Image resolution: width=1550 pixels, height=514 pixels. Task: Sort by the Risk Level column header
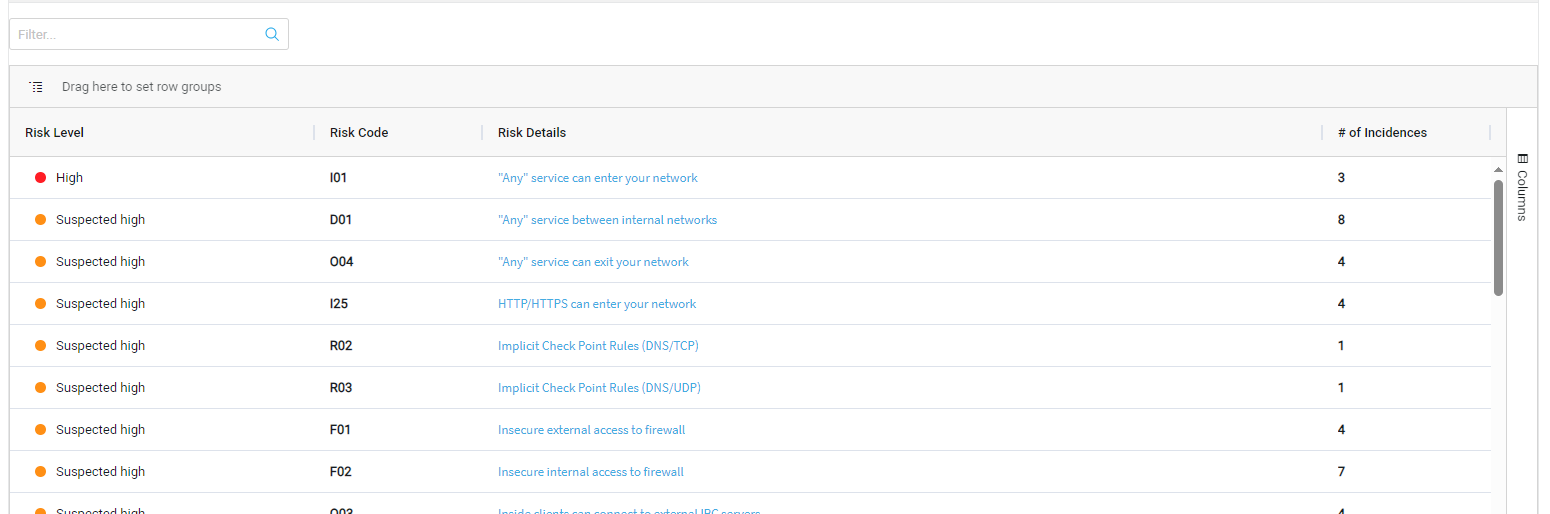click(55, 133)
